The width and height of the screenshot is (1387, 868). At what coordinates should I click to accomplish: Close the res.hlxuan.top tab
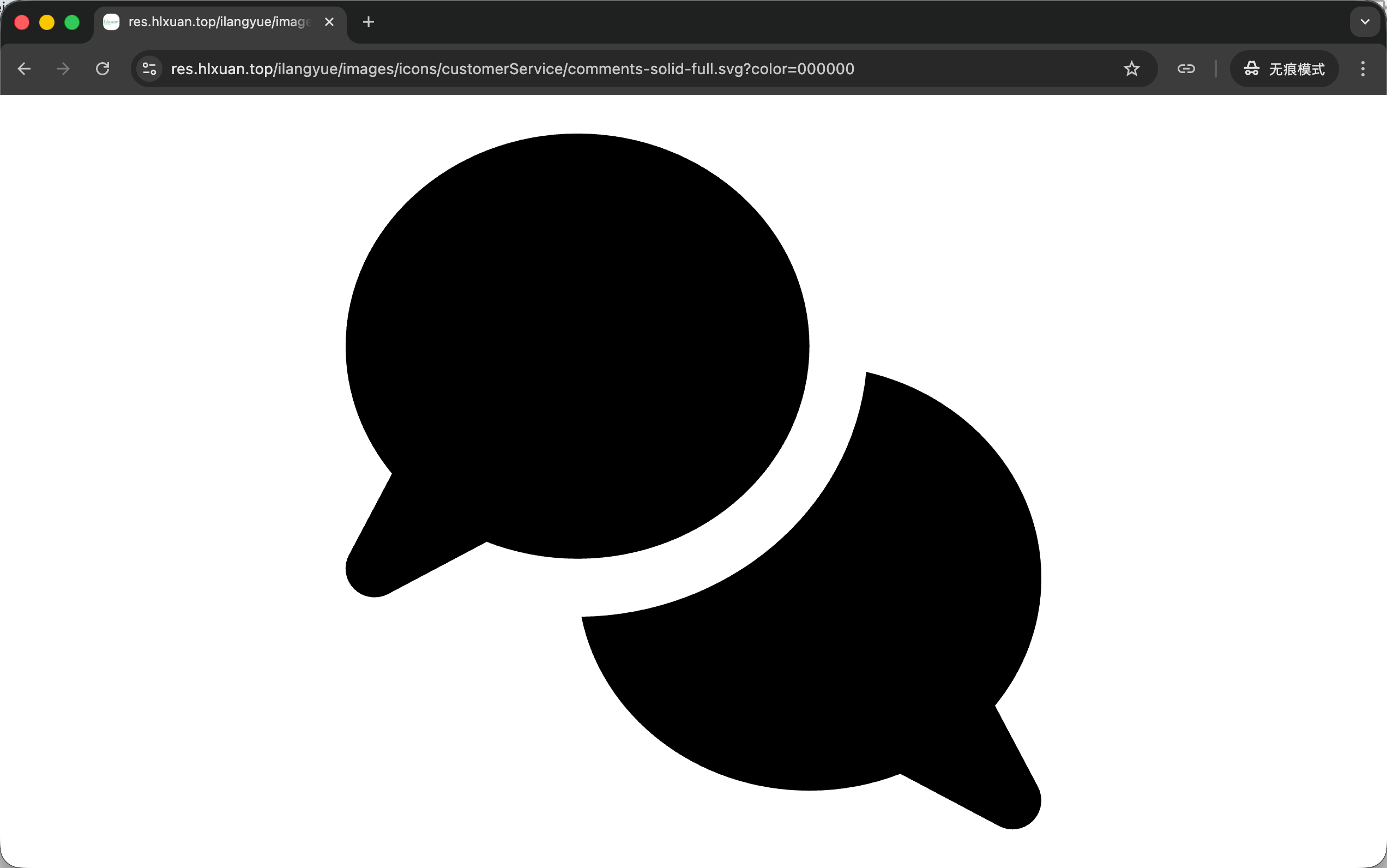(329, 22)
